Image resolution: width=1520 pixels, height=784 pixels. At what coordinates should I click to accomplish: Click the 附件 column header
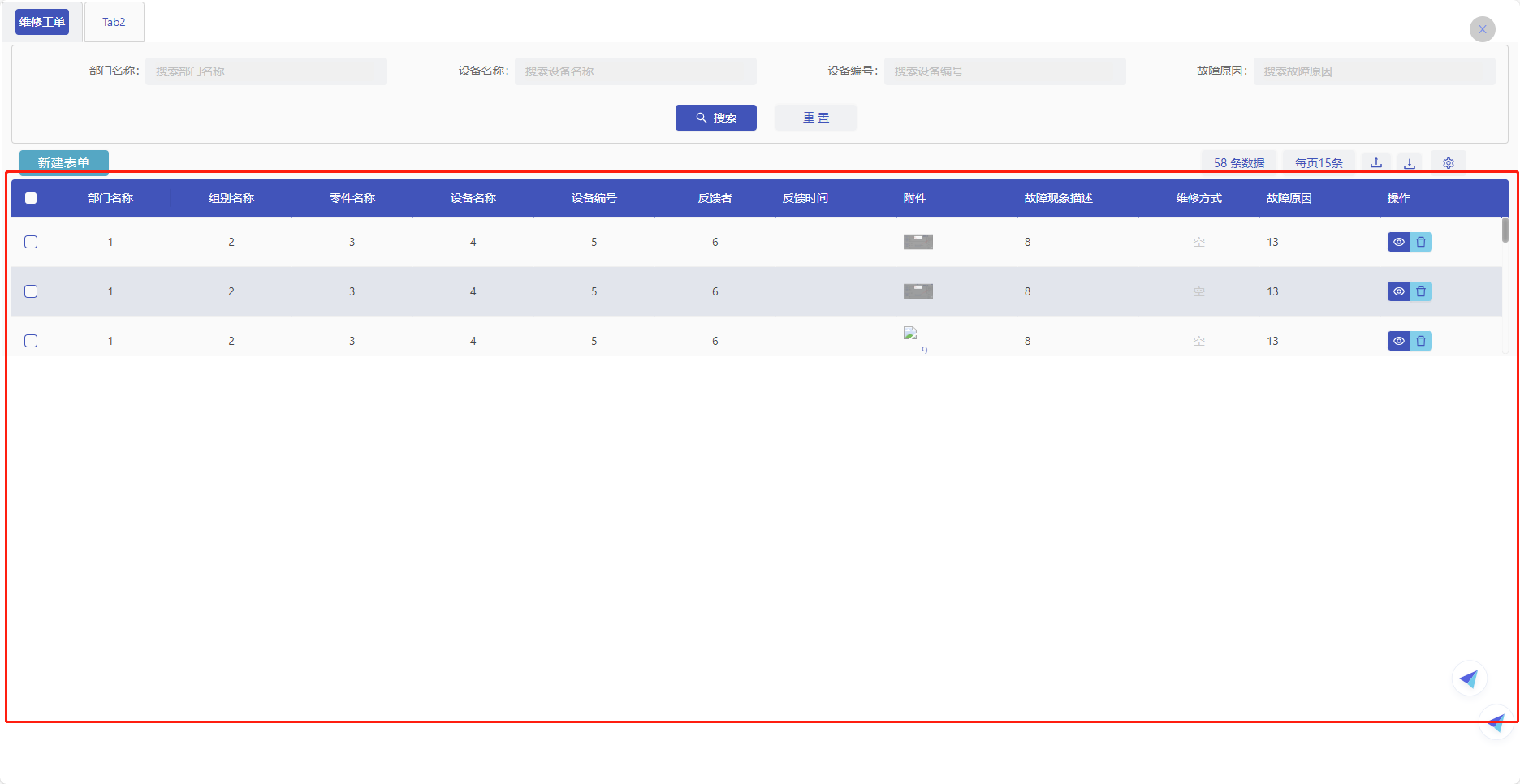tap(915, 198)
